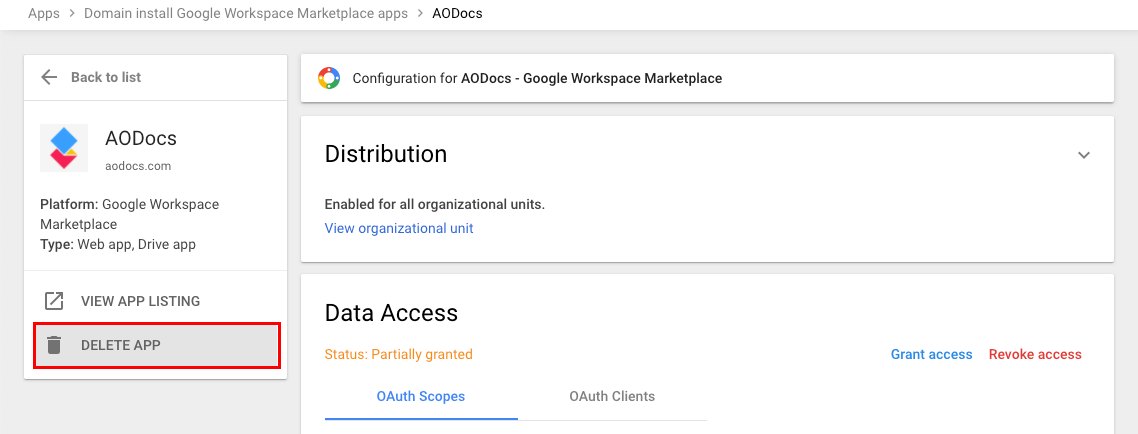Image resolution: width=1138 pixels, height=434 pixels.
Task: Open Domain install Google Workspace Marketplace apps breadcrumb
Action: click(x=246, y=14)
